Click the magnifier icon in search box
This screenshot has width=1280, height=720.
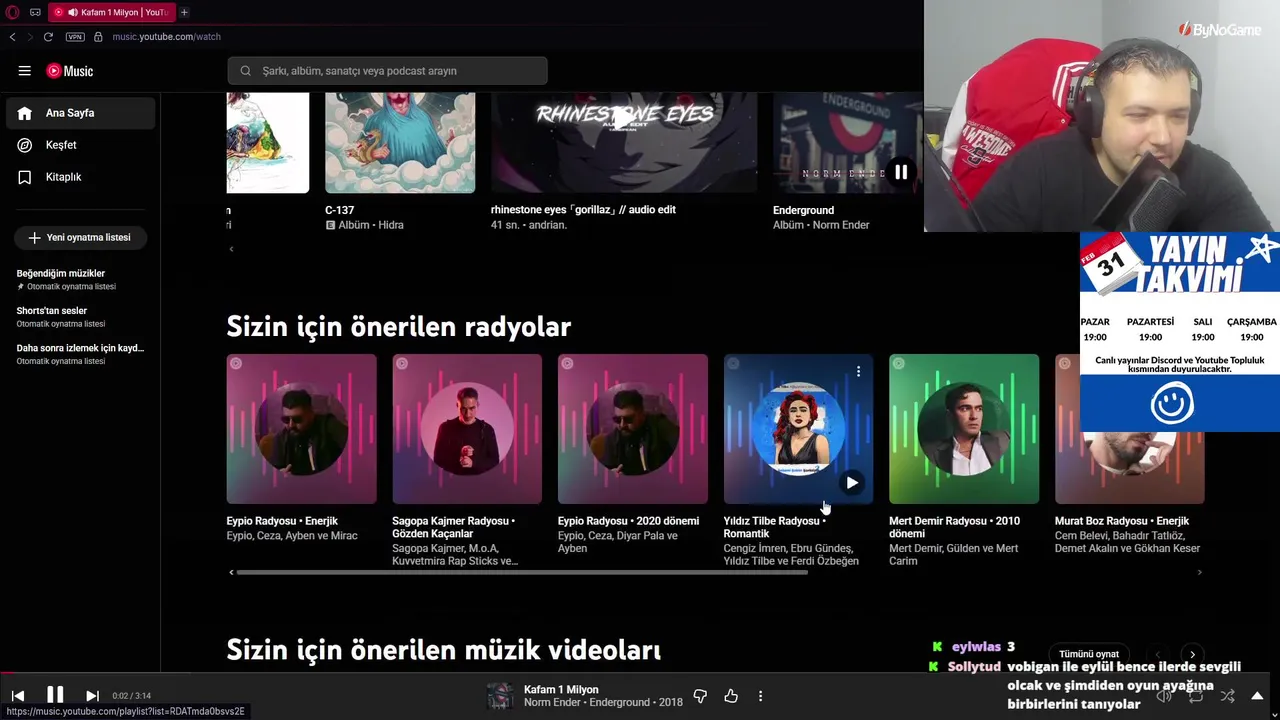coord(245,71)
